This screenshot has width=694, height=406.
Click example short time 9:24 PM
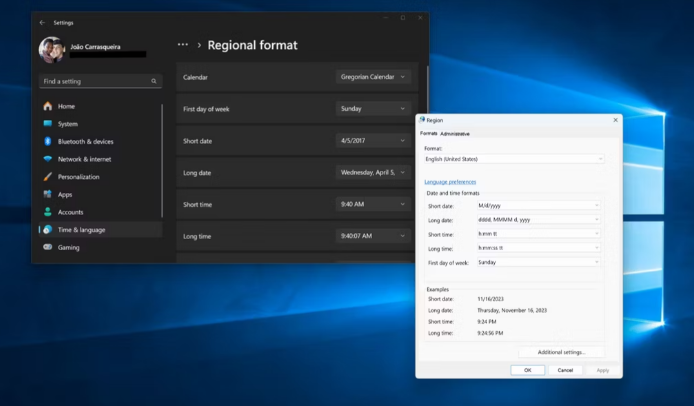coord(486,322)
